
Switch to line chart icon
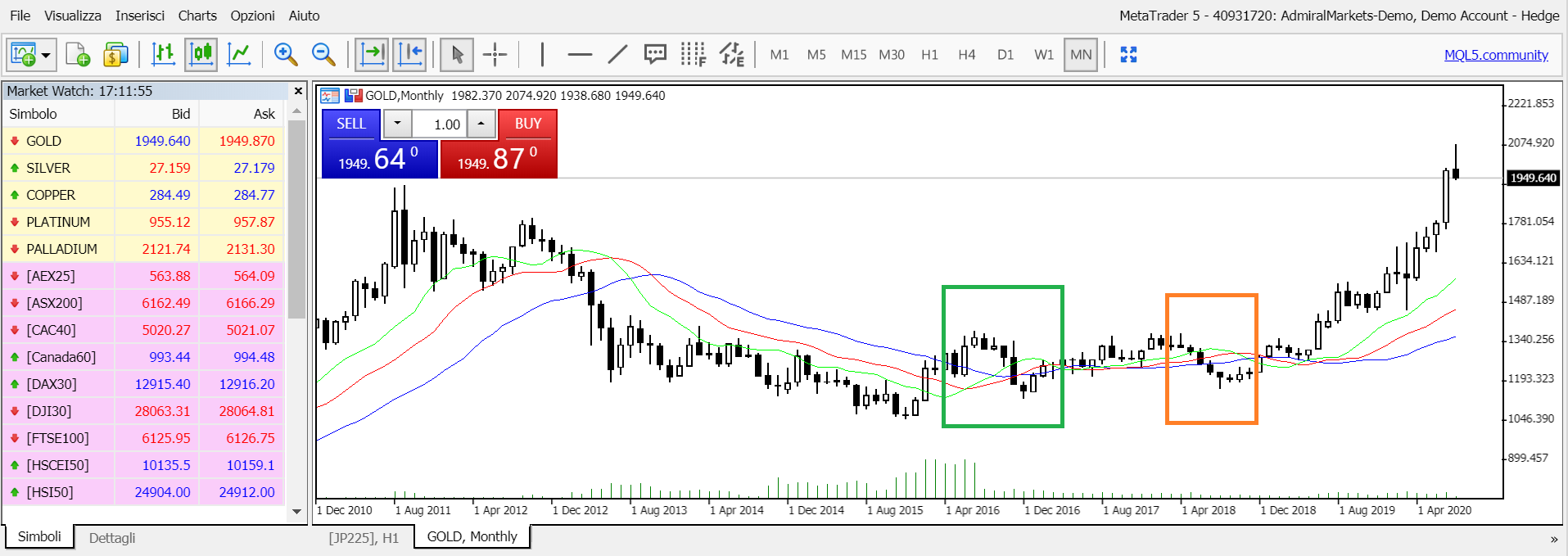239,55
